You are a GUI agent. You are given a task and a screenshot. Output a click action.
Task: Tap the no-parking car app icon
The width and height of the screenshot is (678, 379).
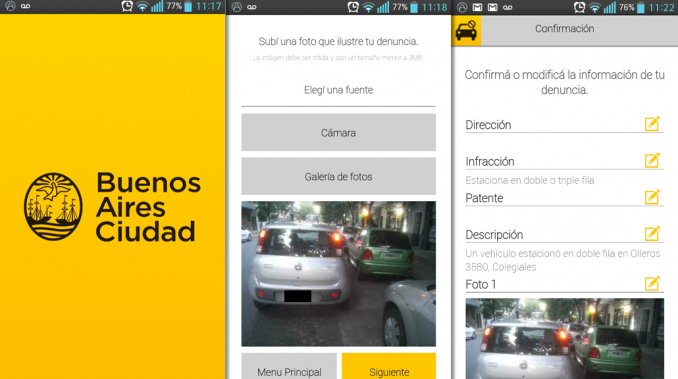point(466,31)
